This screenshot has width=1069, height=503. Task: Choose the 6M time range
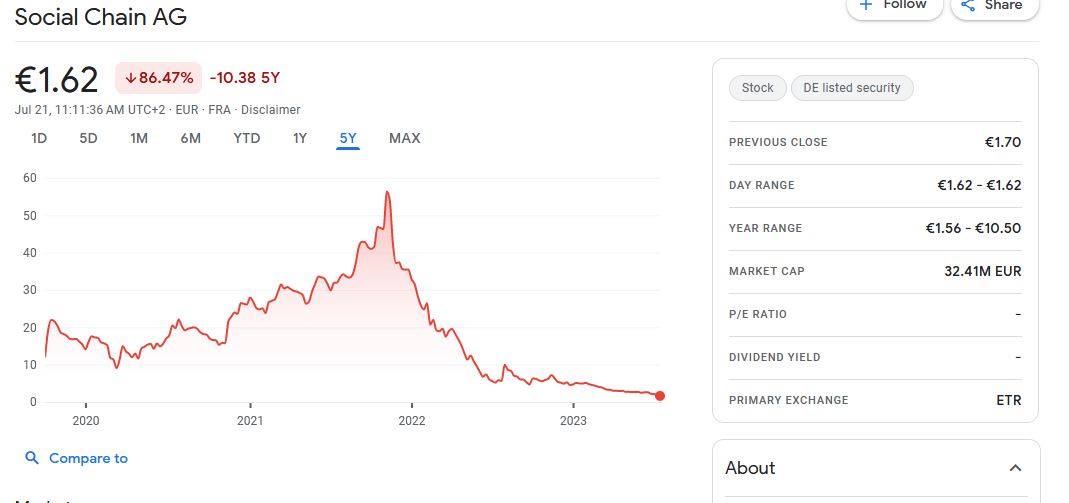(190, 138)
